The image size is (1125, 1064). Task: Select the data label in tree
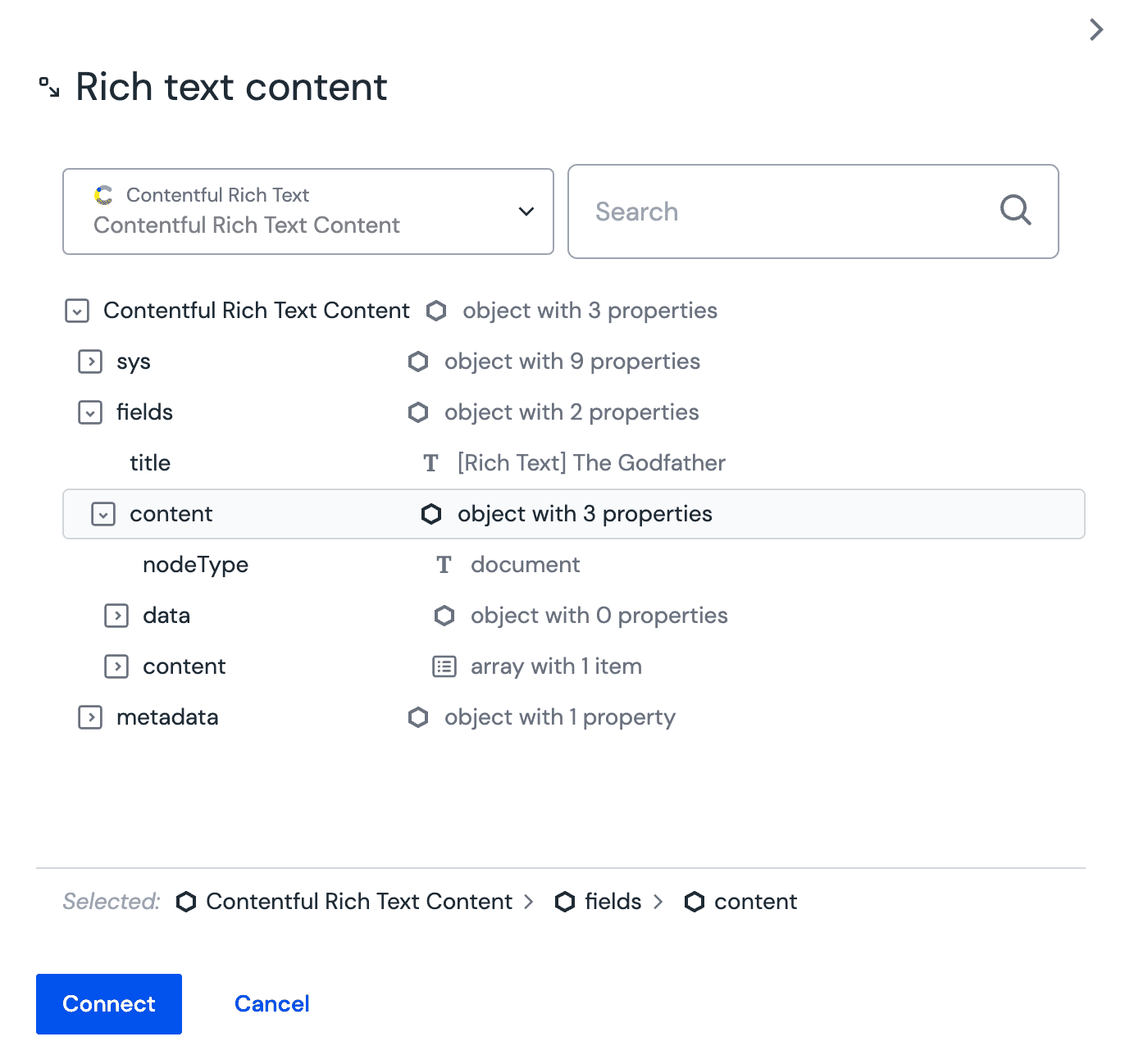[x=166, y=616]
